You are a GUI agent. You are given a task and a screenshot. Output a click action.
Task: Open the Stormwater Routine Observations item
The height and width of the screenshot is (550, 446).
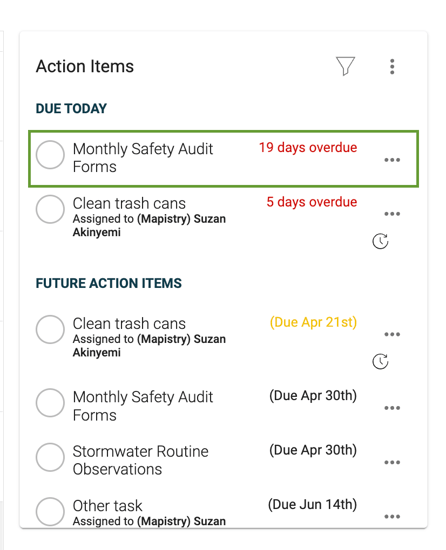pyautogui.click(x=141, y=460)
